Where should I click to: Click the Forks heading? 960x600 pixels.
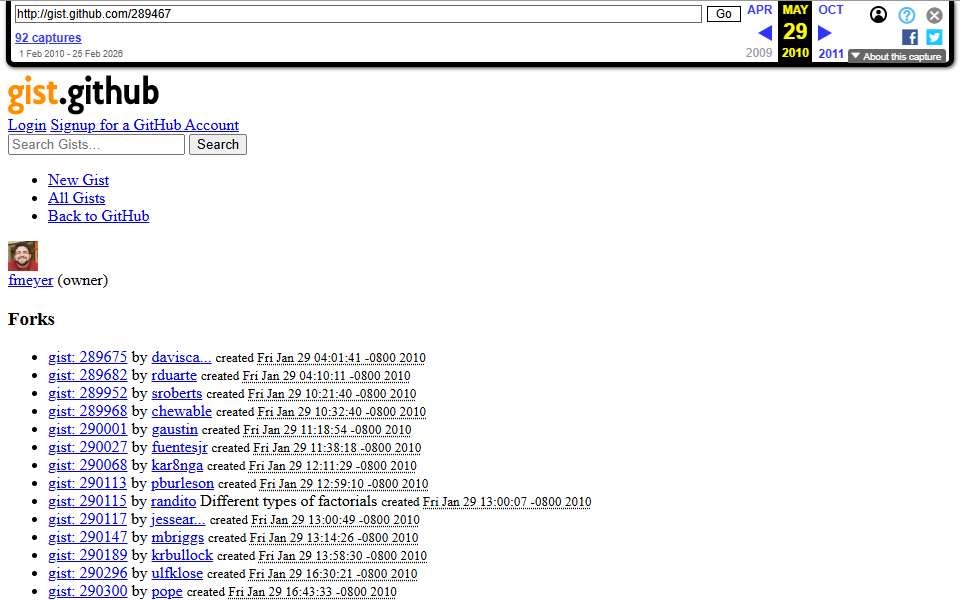pos(31,320)
